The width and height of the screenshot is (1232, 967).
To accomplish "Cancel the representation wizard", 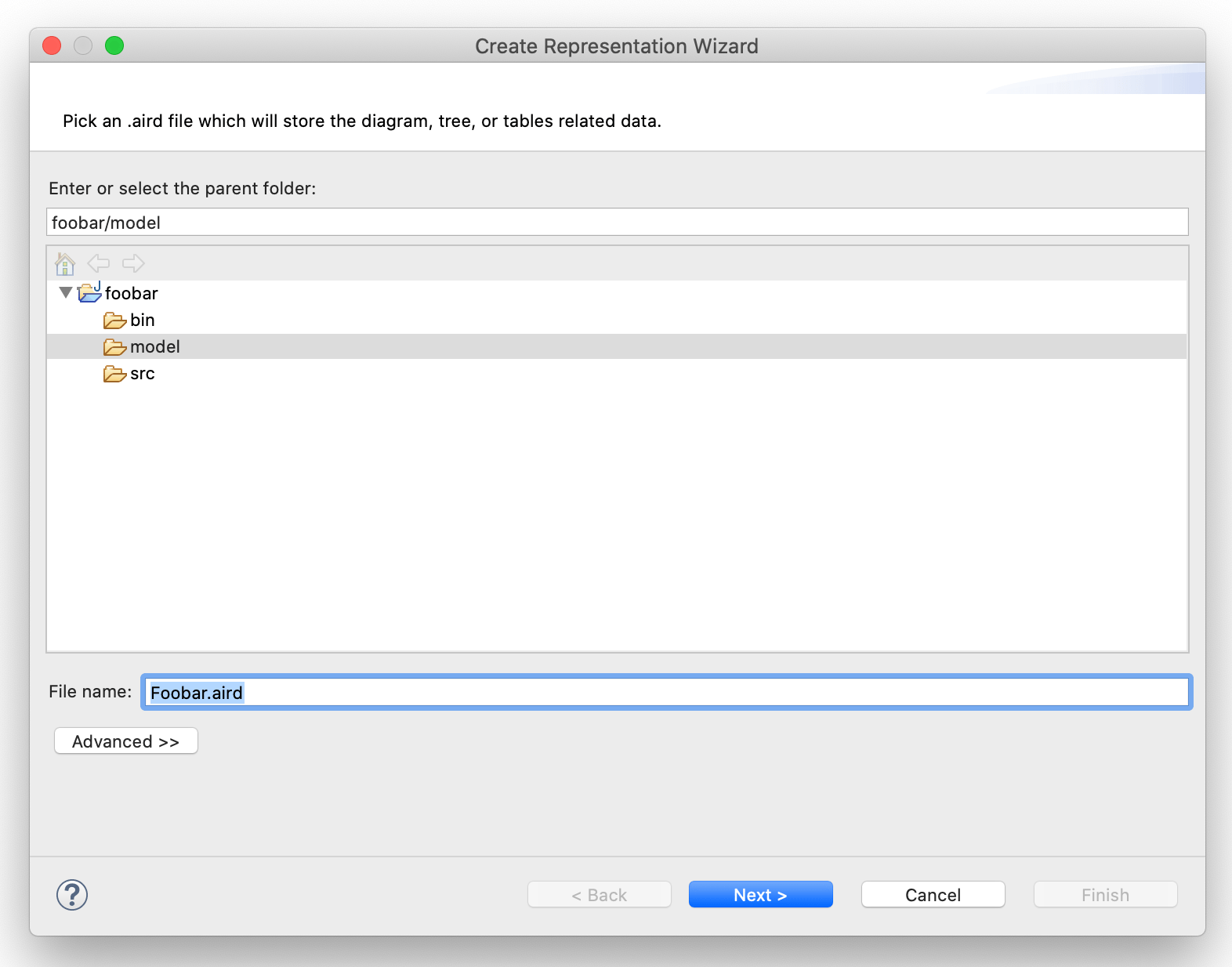I will (933, 895).
